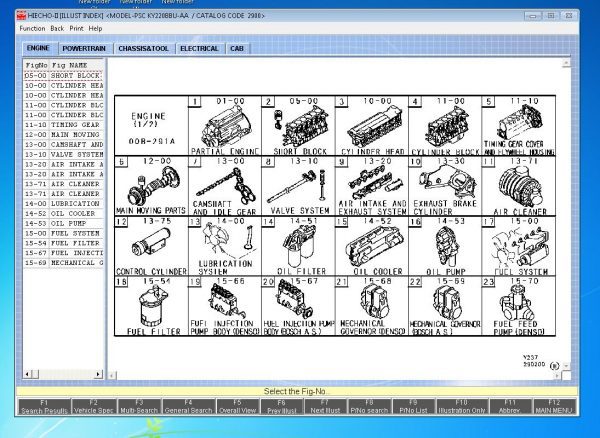The width and height of the screenshot is (600, 438).
Task: Click Fig NAME column header
Action: 77,65
